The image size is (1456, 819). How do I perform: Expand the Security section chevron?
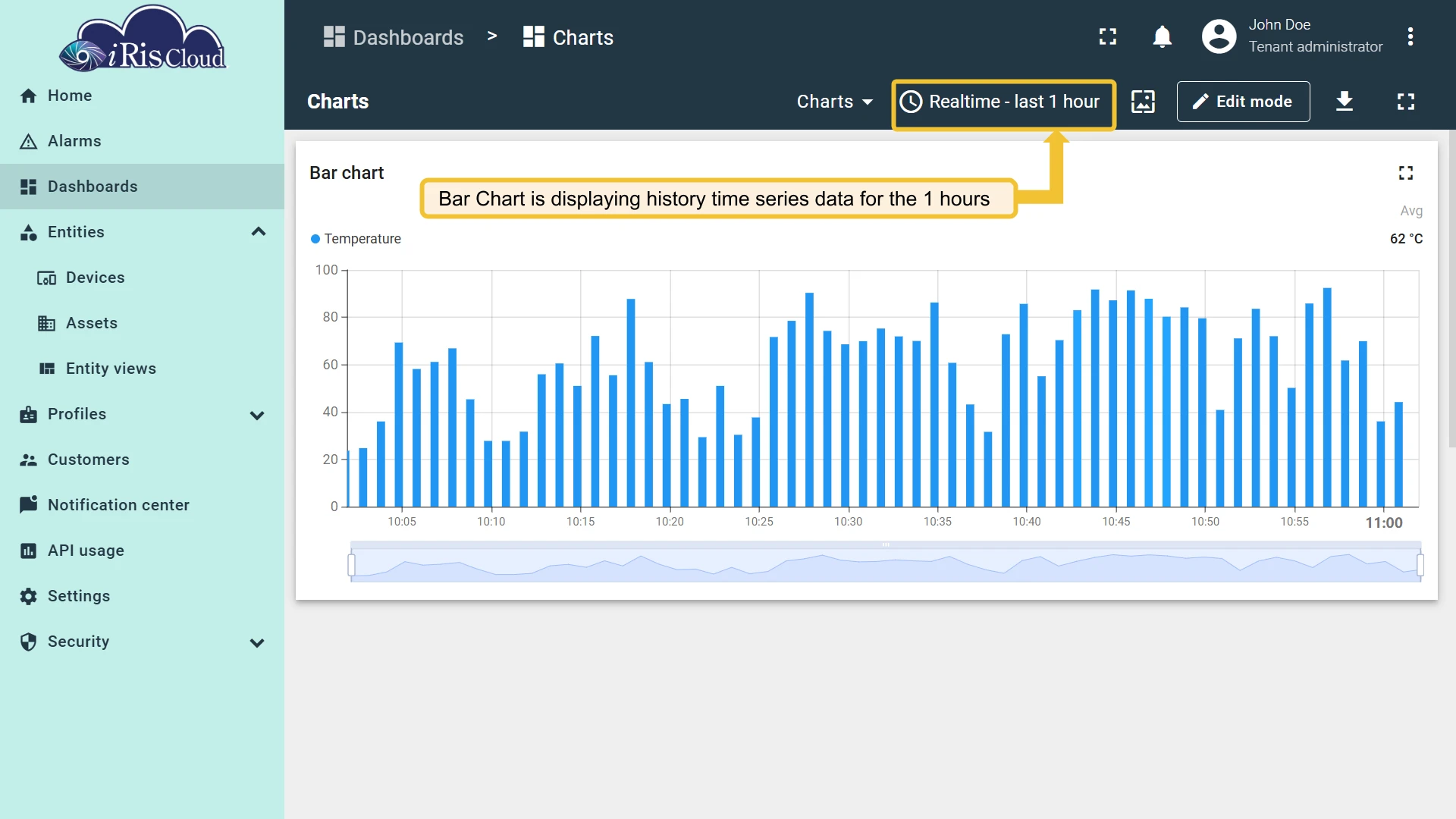pos(258,642)
